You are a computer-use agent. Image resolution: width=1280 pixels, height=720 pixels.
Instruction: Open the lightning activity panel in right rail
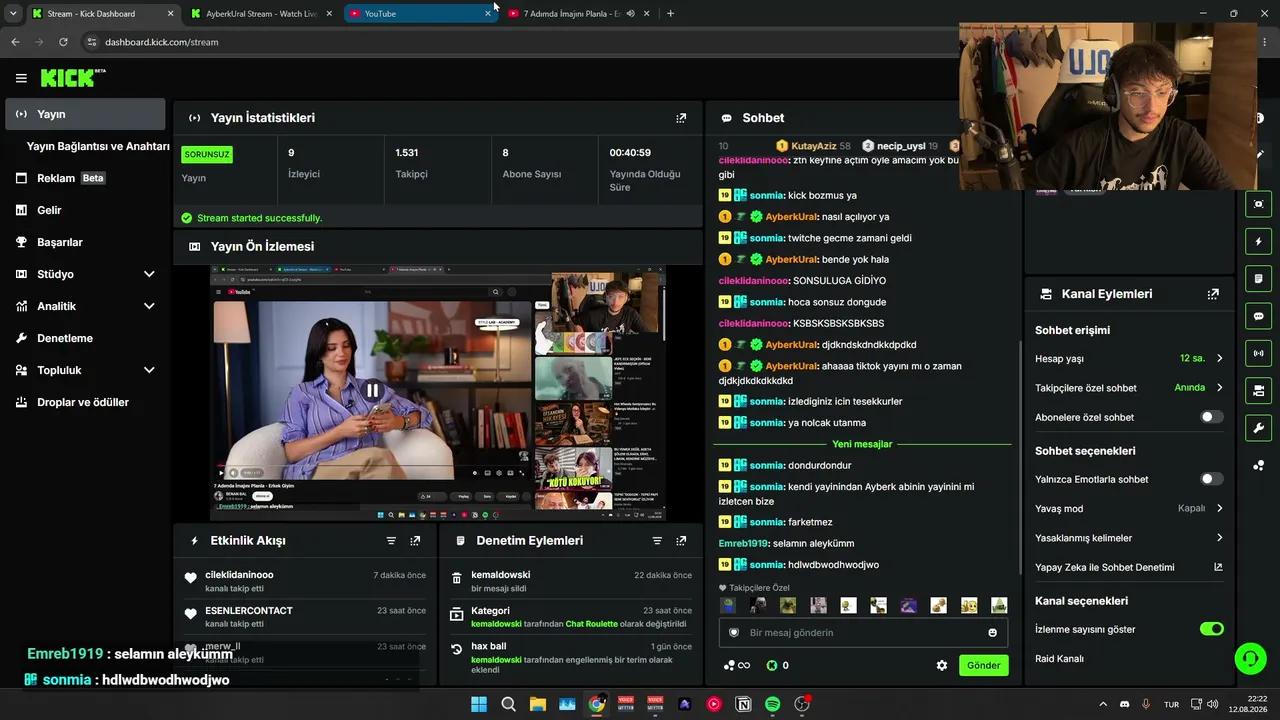1258,241
